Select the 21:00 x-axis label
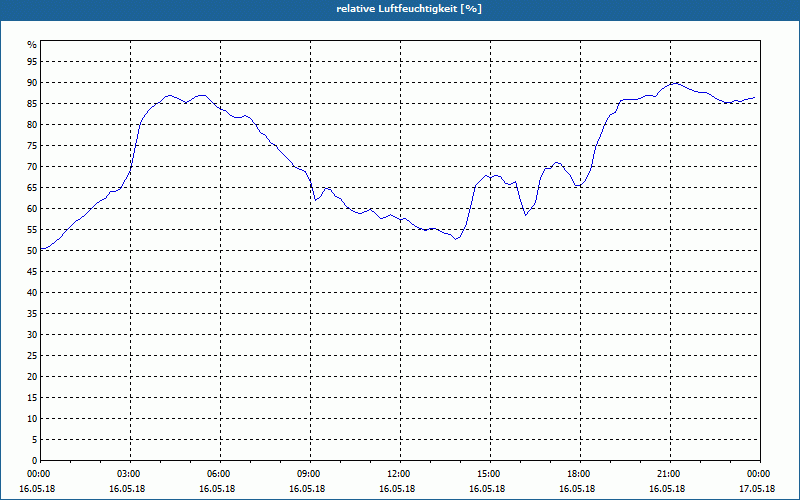800x500 pixels. click(x=670, y=474)
